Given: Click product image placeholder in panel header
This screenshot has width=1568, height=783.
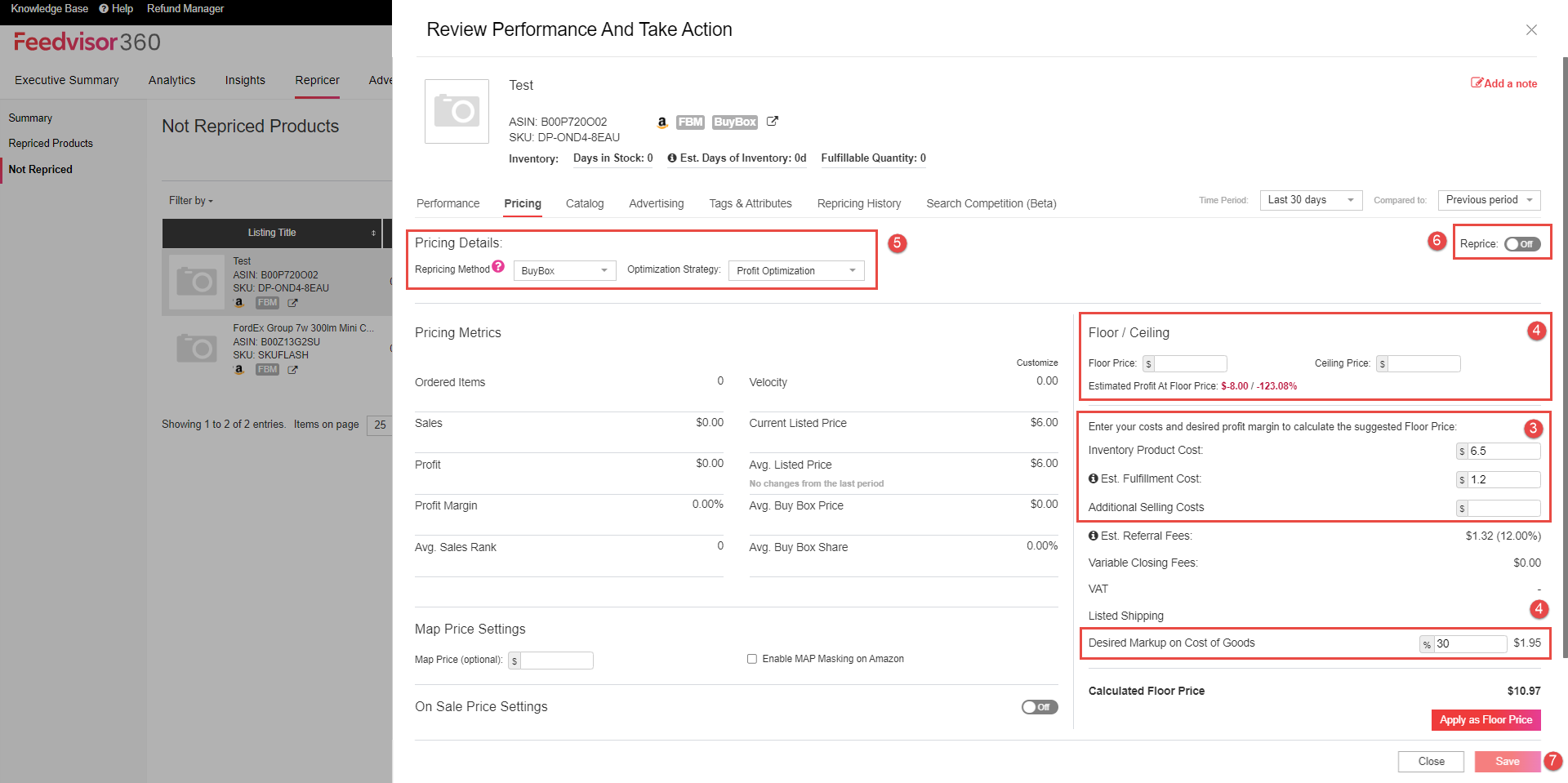Looking at the screenshot, I should [x=457, y=111].
